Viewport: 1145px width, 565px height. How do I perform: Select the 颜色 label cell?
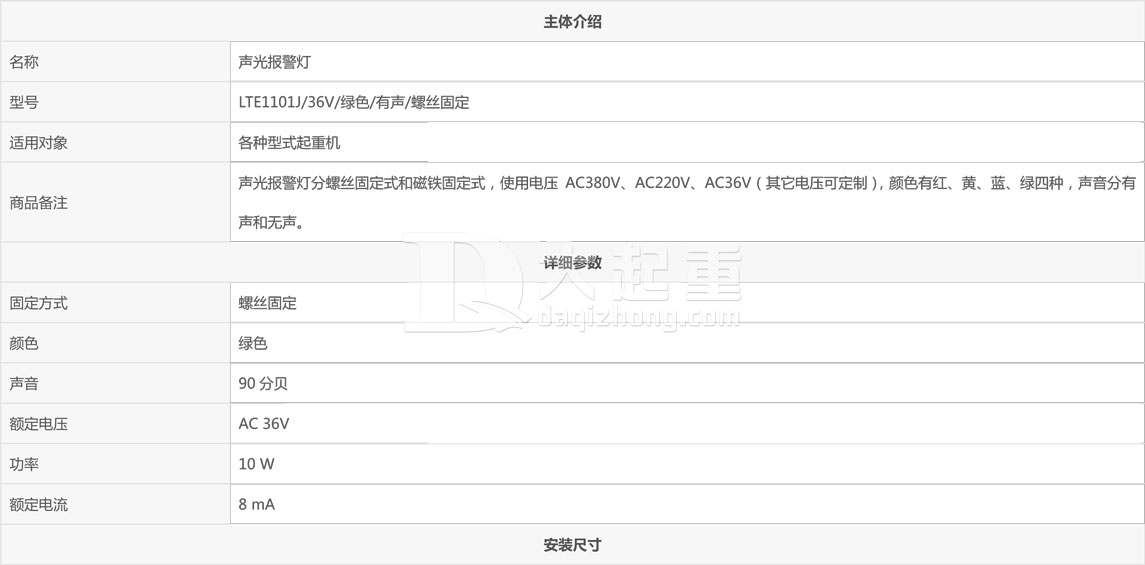(115, 343)
